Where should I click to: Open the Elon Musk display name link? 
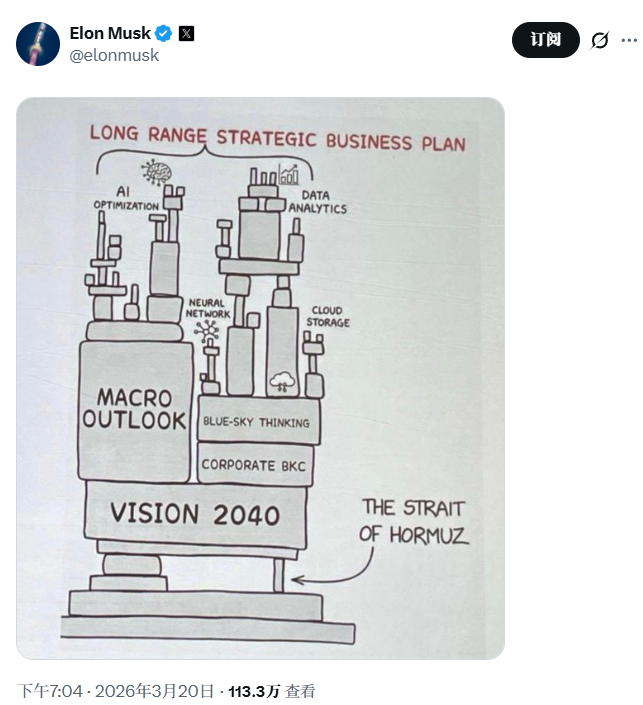[x=110, y=33]
